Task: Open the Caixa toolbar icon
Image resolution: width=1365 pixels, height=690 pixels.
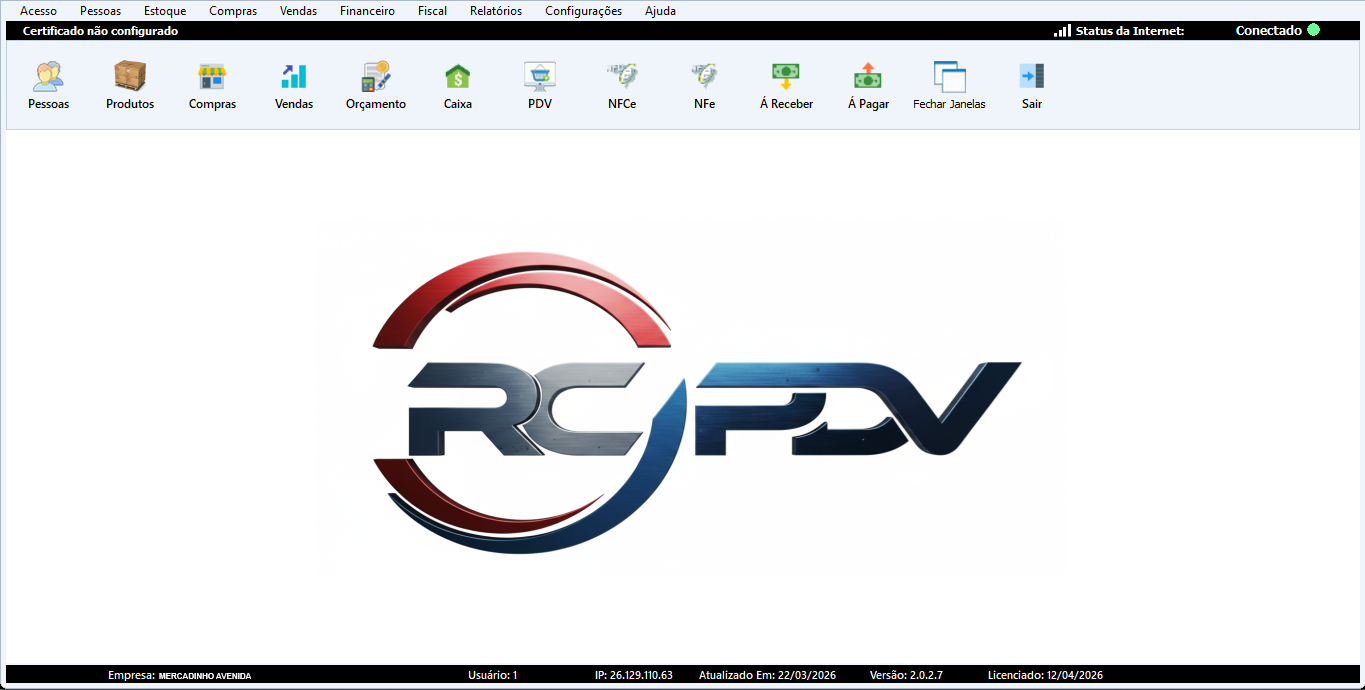Action: [458, 77]
